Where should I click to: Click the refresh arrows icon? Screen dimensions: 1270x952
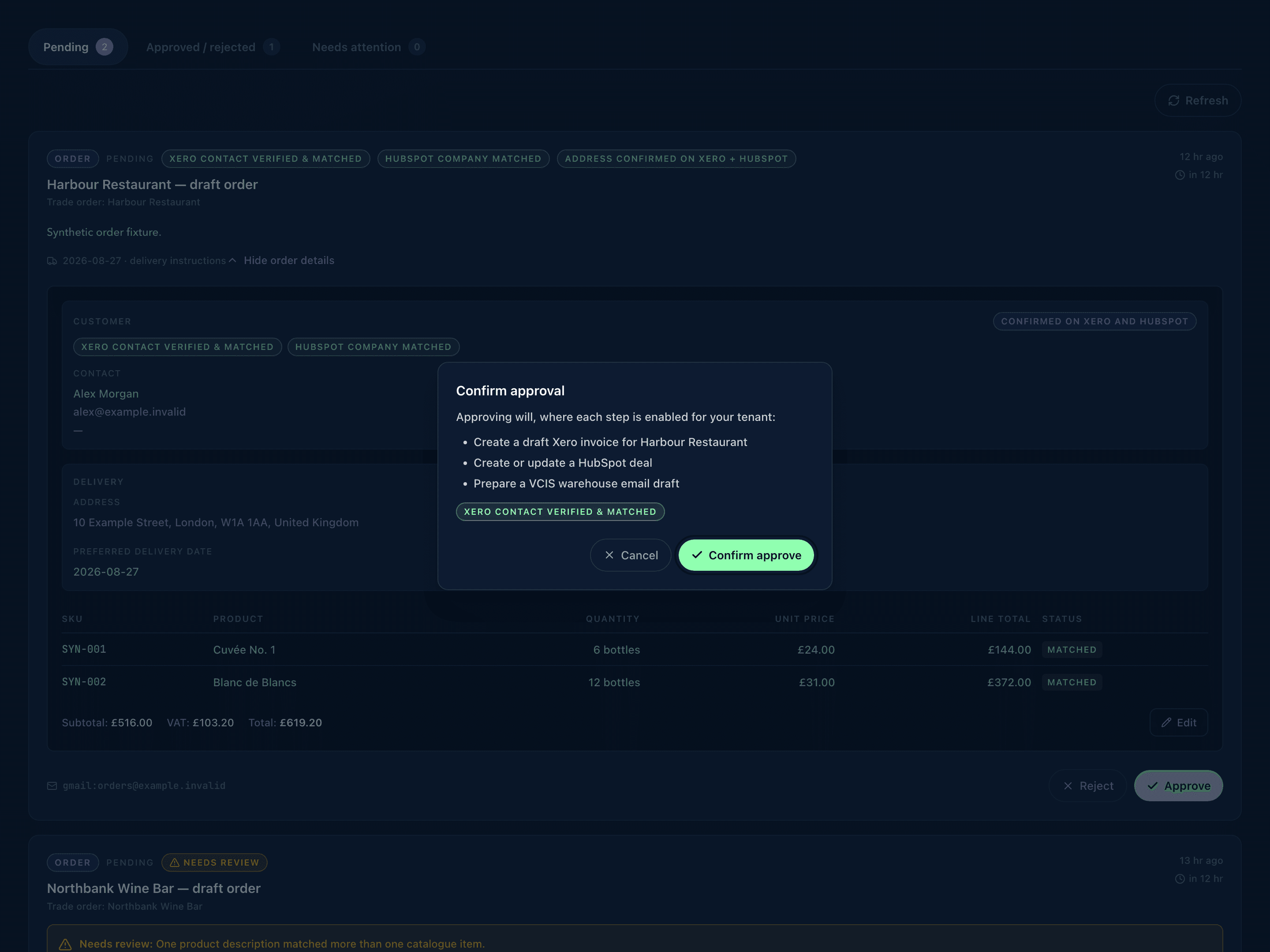click(1173, 100)
